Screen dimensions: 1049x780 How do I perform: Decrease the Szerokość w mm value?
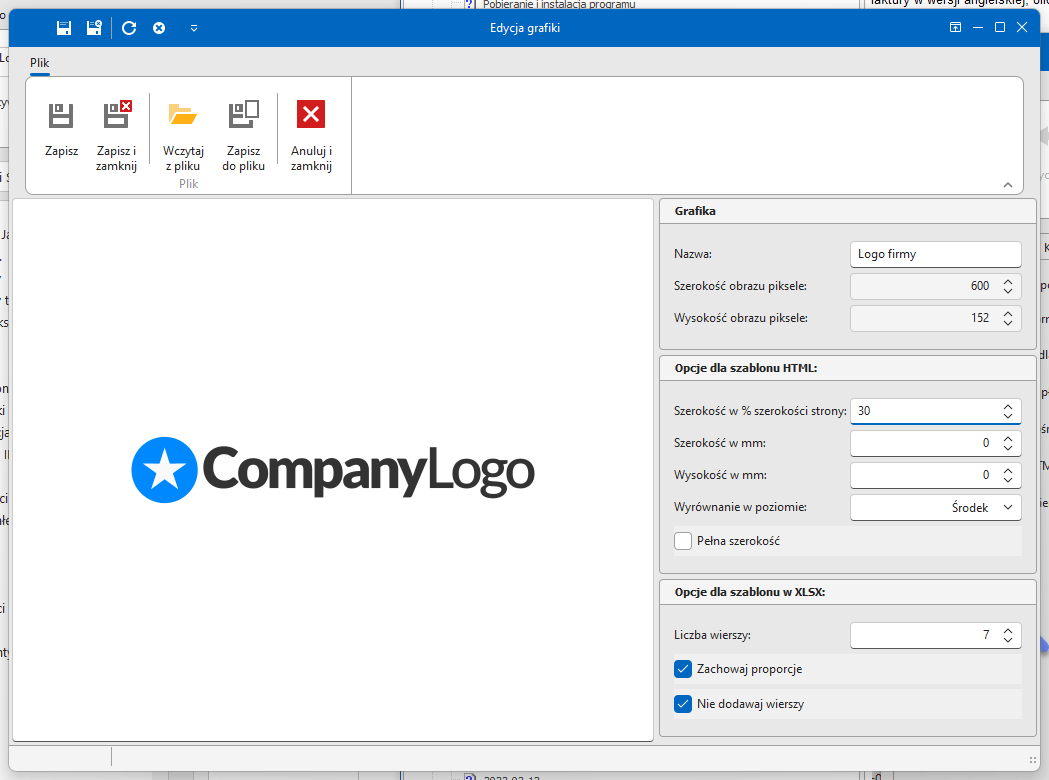coord(1008,448)
